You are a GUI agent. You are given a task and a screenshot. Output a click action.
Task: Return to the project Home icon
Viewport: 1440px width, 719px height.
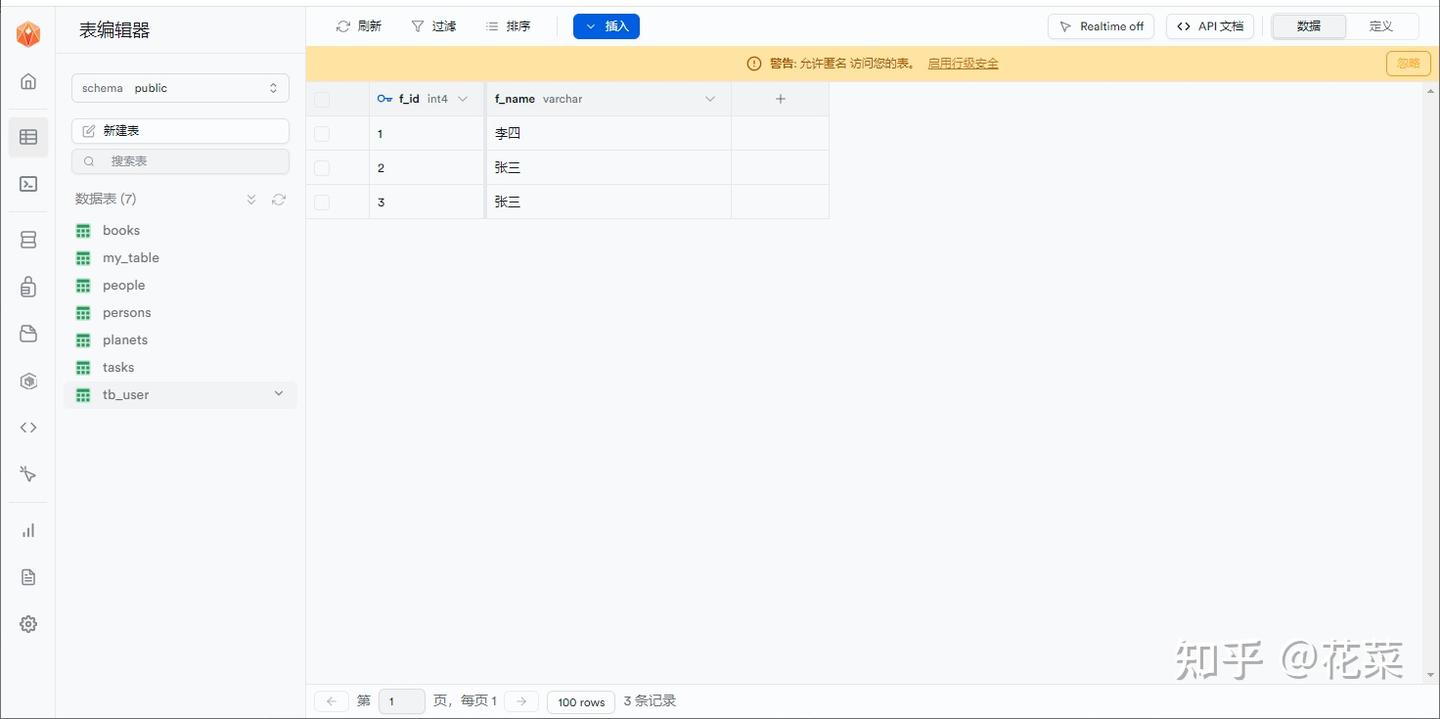point(27,81)
